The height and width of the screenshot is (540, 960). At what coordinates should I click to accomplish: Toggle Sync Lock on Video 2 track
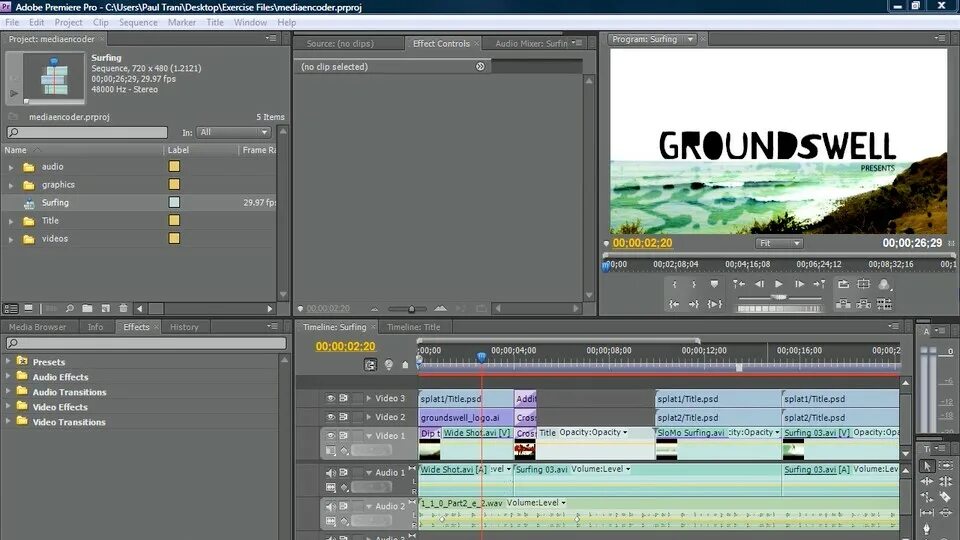tap(343, 417)
